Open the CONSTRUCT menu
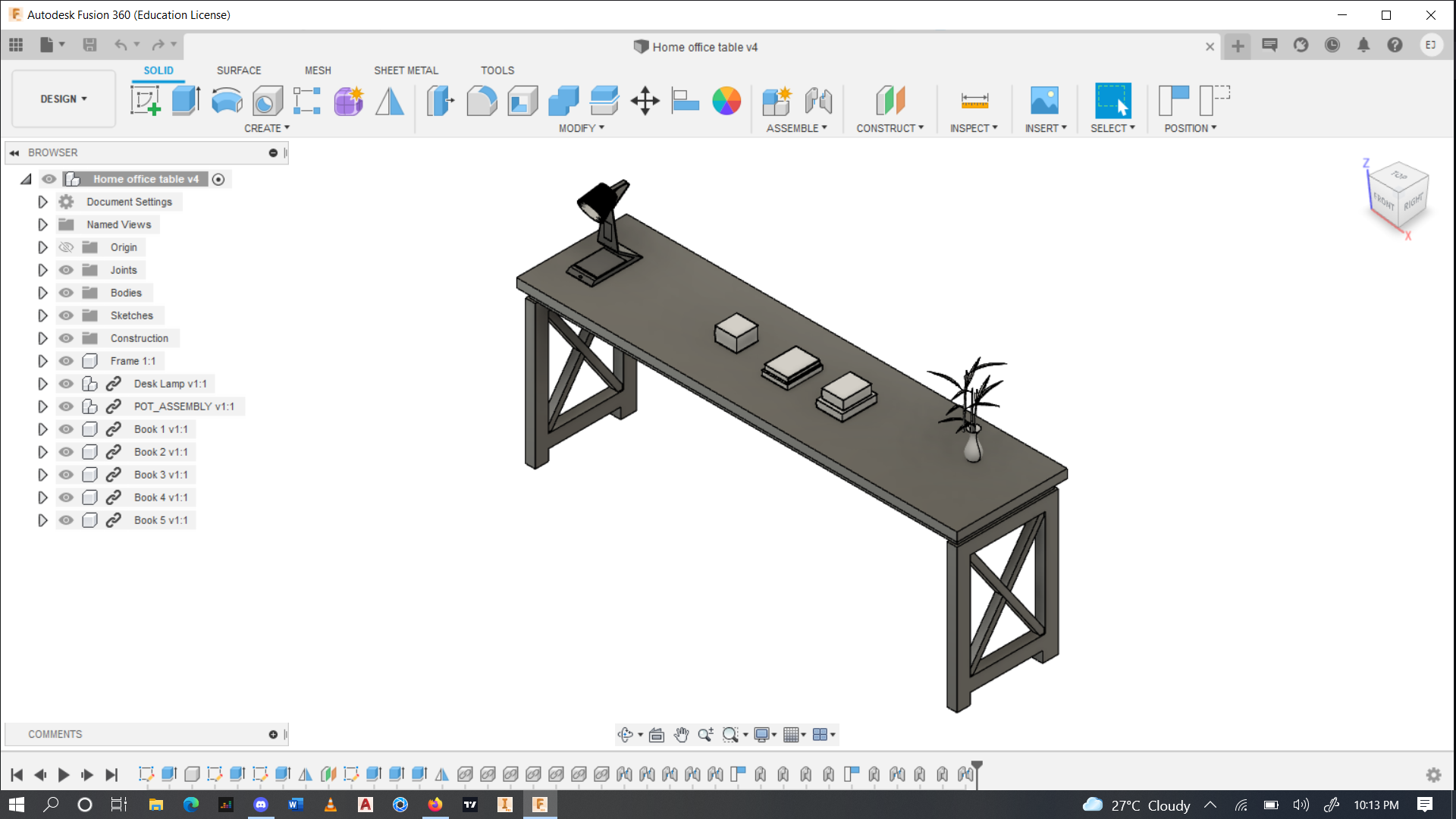 (x=890, y=128)
